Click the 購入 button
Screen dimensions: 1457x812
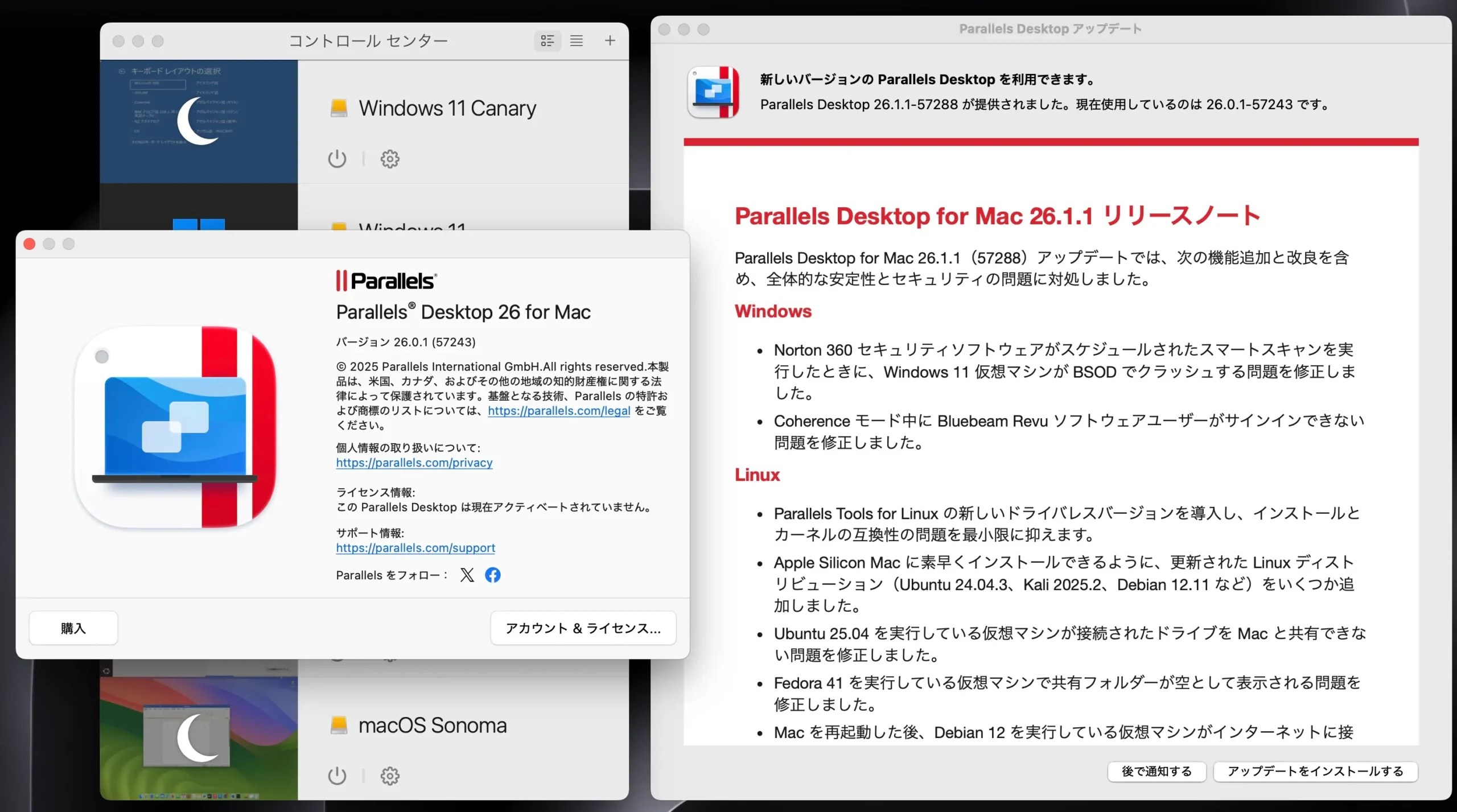(x=73, y=628)
